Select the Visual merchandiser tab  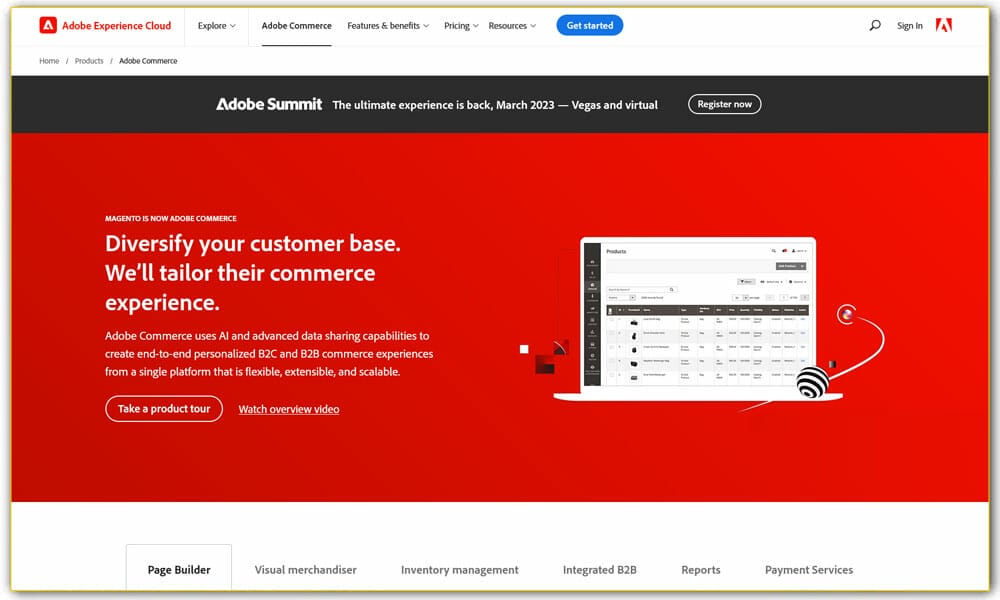305,569
